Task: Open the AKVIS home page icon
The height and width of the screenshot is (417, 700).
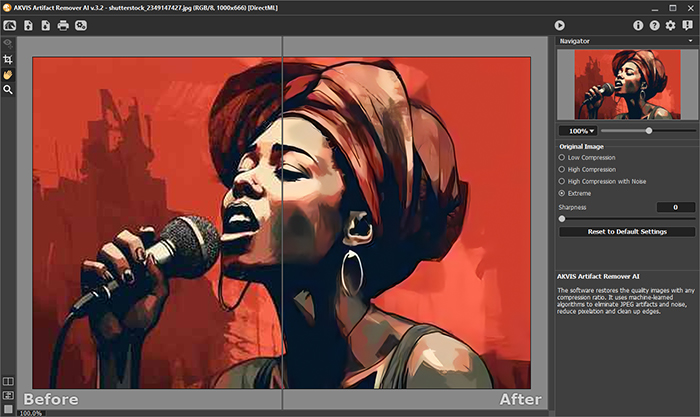Action: (x=10, y=25)
